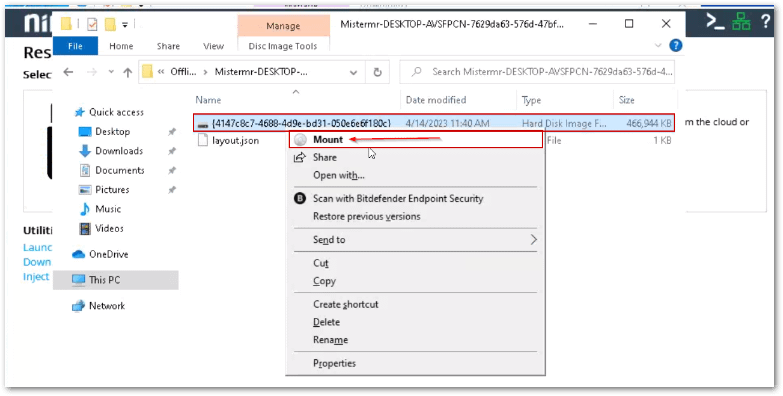
Task: Click the Inject link in the background Utilities list
Action: pos(36,277)
